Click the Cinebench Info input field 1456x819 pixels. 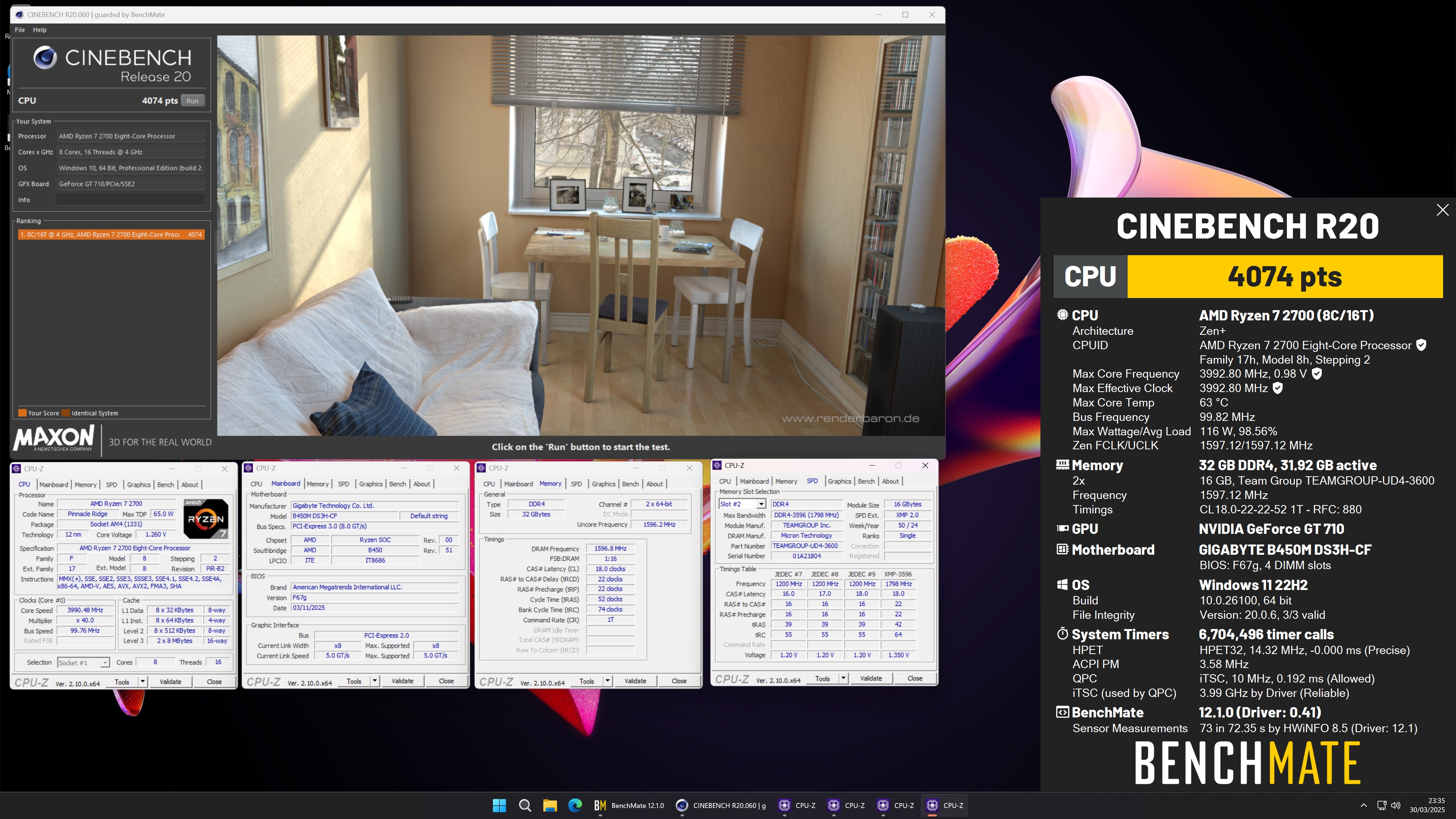130,199
